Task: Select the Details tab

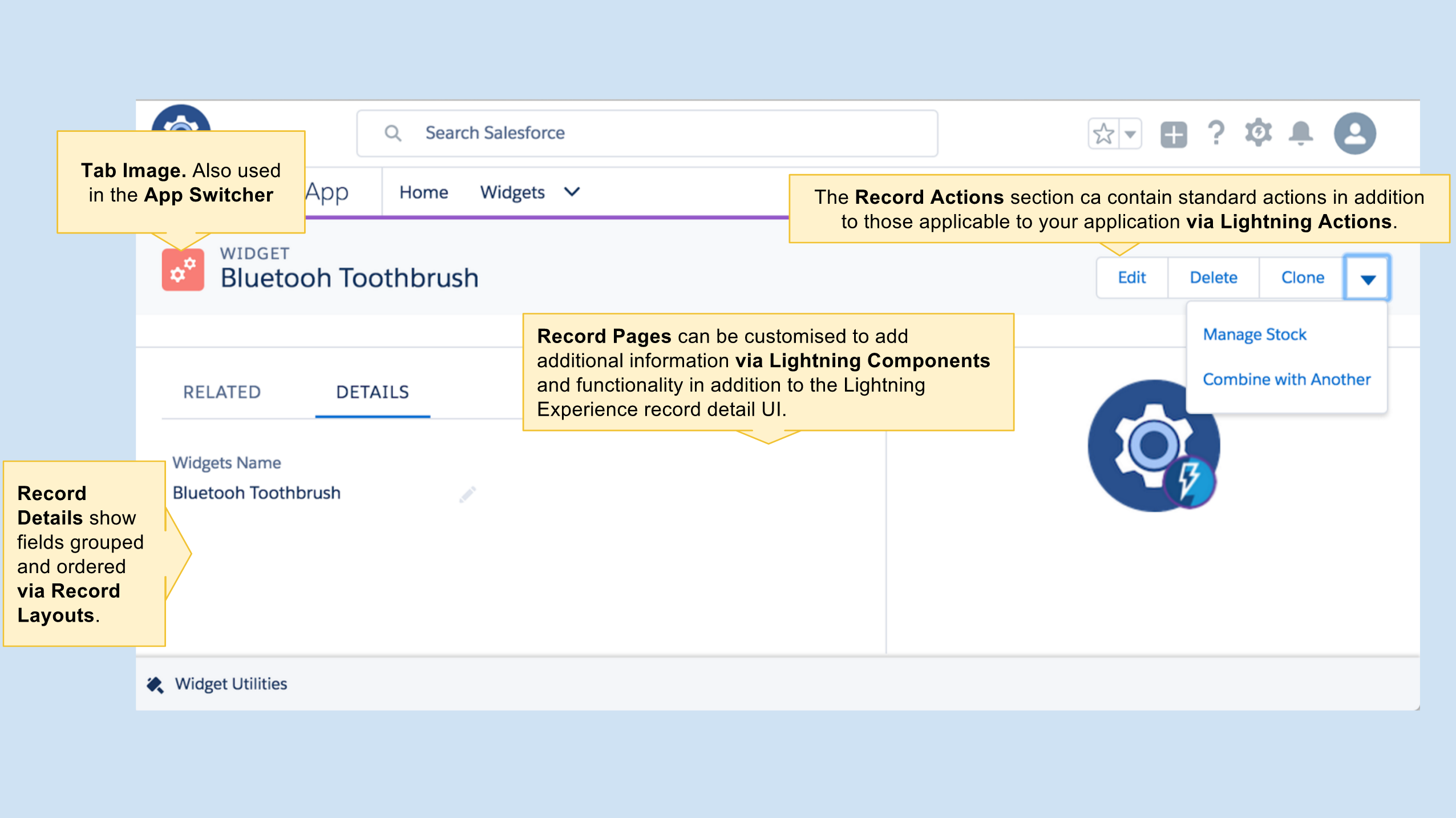Action: tap(372, 392)
